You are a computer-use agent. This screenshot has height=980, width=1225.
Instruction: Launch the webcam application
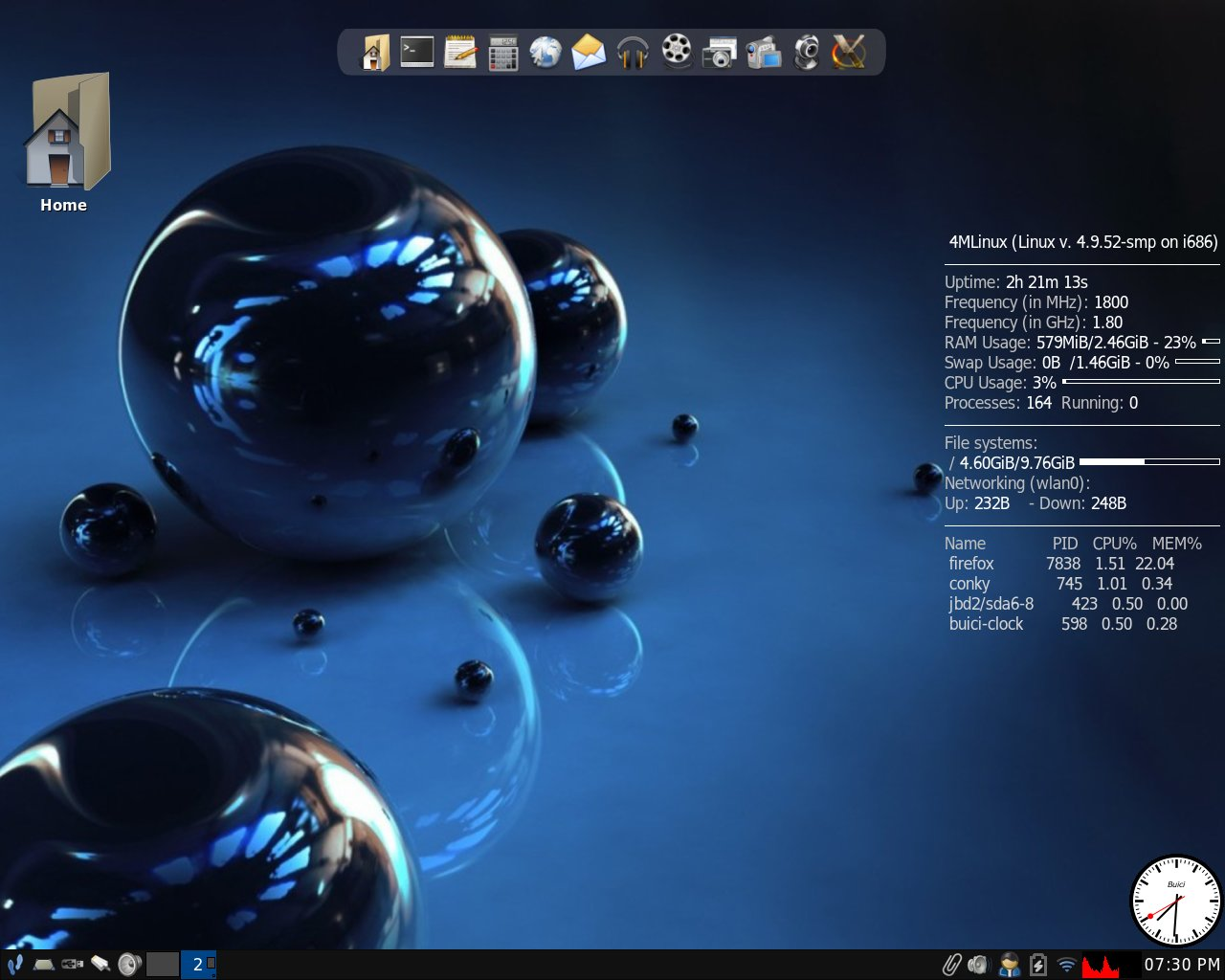(807, 52)
